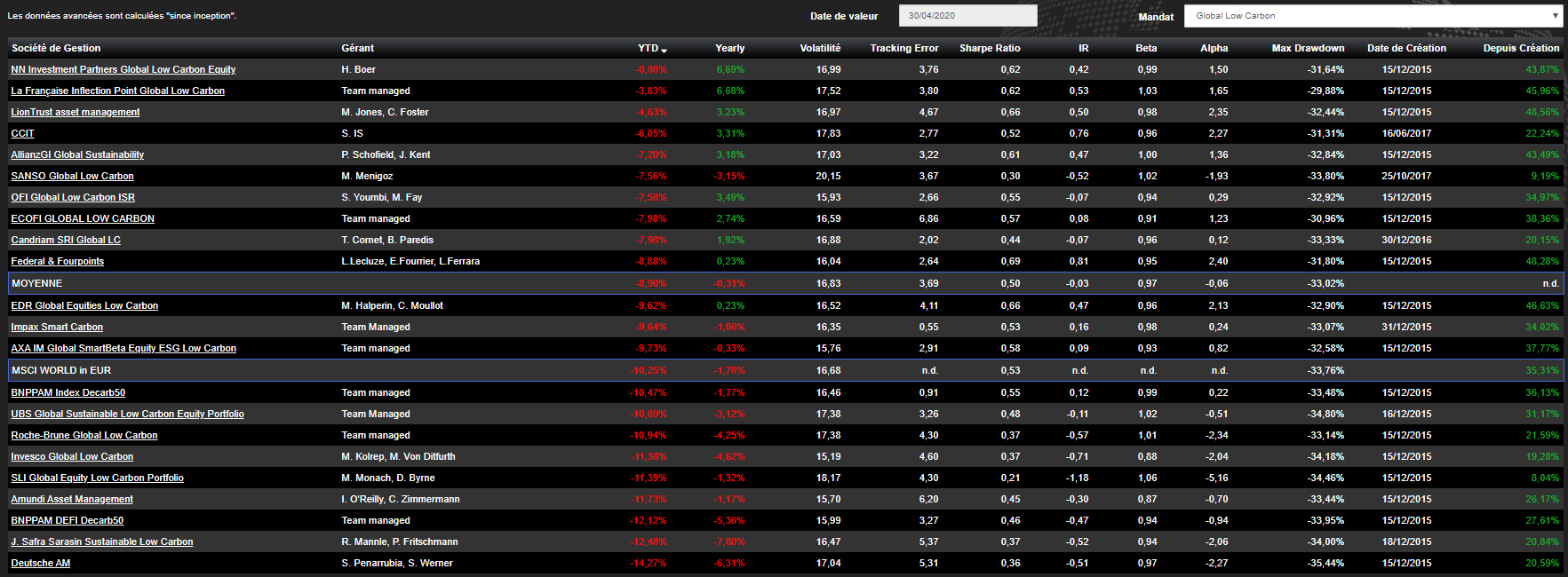Sort by Alpha column header
1568x577 pixels.
pyautogui.click(x=1214, y=48)
